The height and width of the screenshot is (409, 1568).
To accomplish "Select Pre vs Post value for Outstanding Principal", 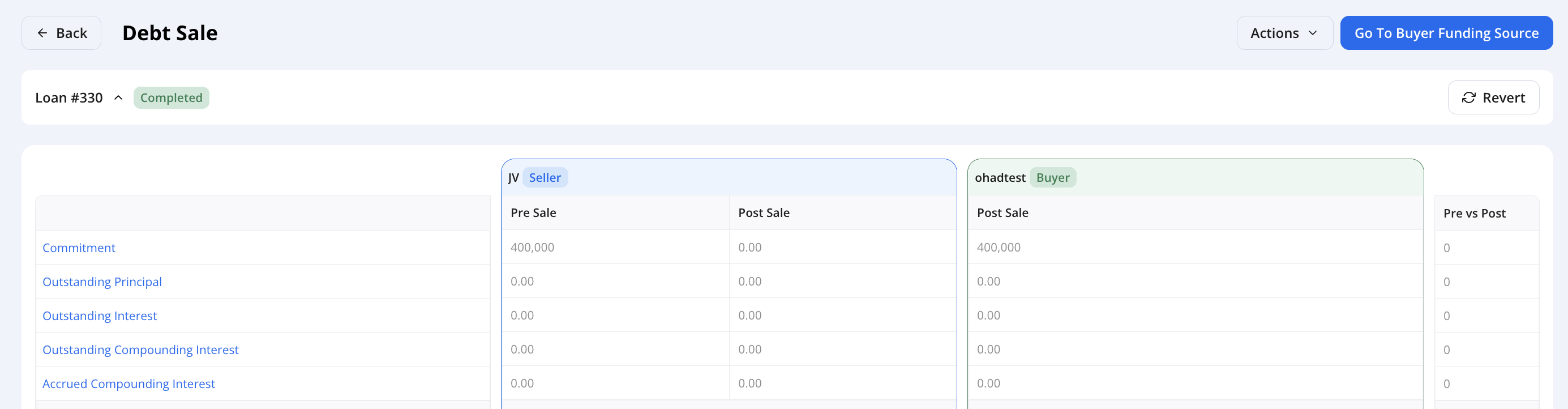I will (x=1447, y=282).
